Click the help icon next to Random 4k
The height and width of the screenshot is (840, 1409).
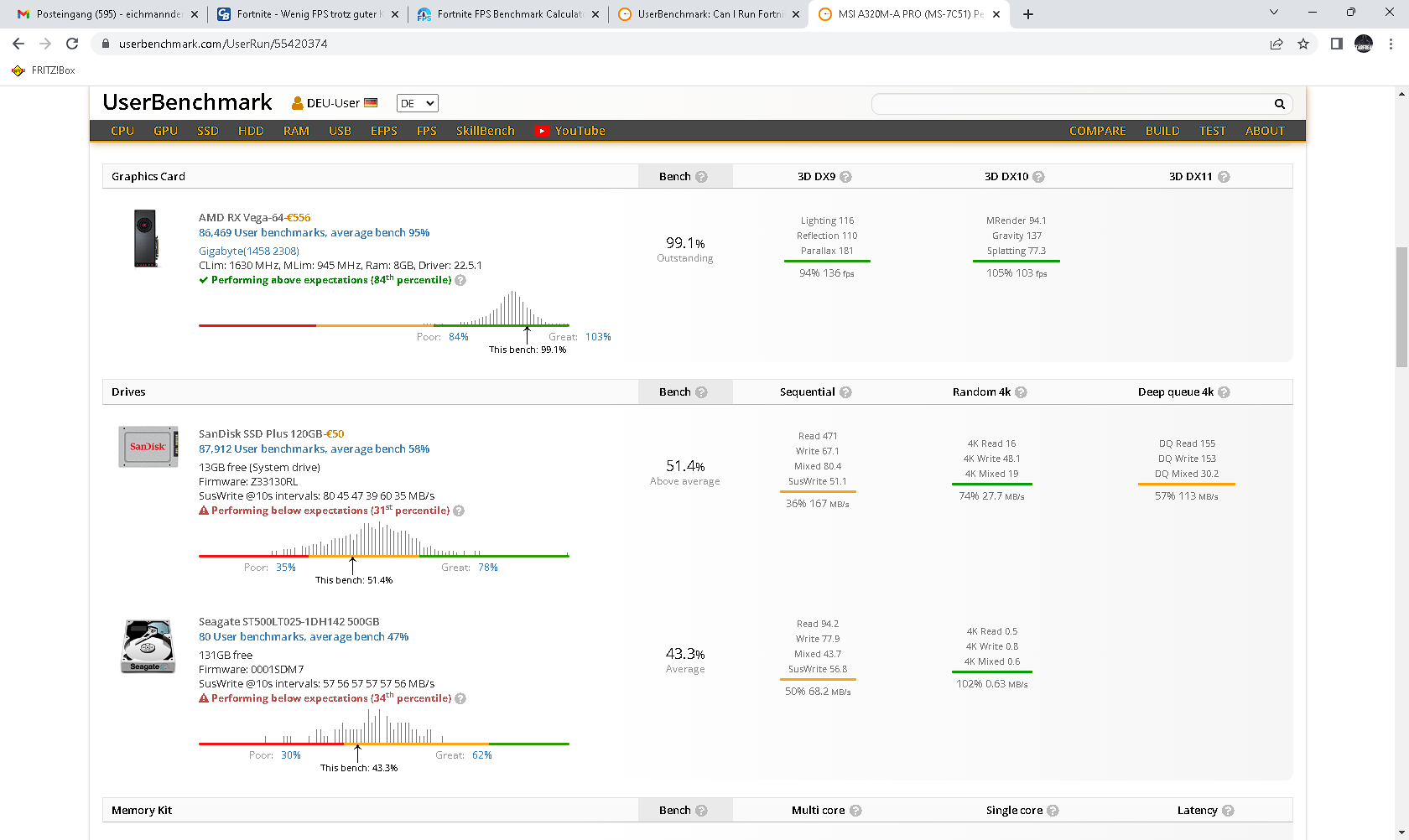[x=1021, y=392]
